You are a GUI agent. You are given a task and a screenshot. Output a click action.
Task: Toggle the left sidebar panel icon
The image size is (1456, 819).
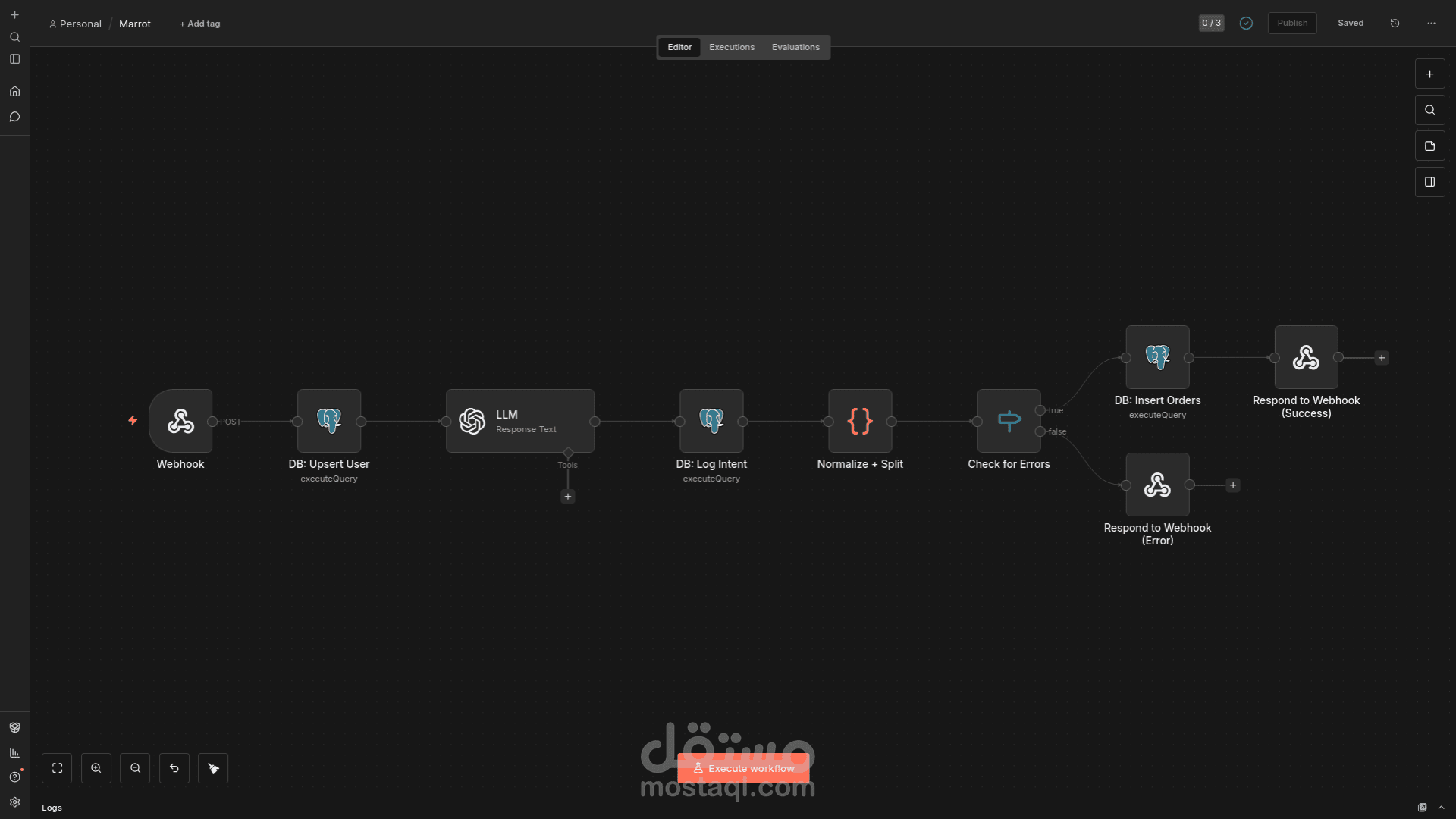[x=14, y=59]
